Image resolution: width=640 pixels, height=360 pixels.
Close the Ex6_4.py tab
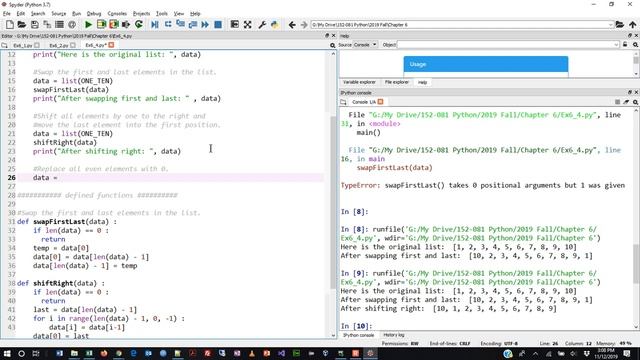[111, 45]
